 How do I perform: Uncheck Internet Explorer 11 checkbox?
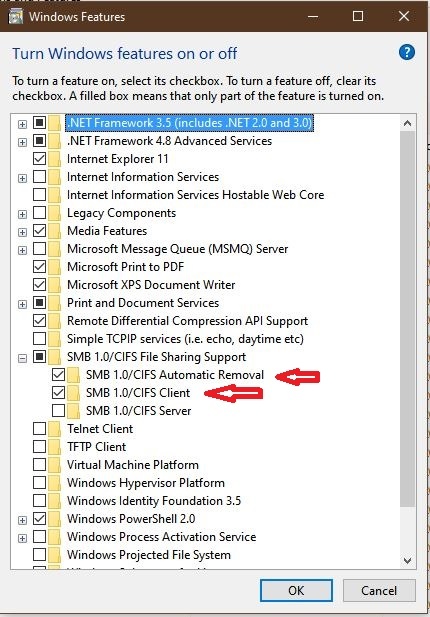pyautogui.click(x=39, y=159)
